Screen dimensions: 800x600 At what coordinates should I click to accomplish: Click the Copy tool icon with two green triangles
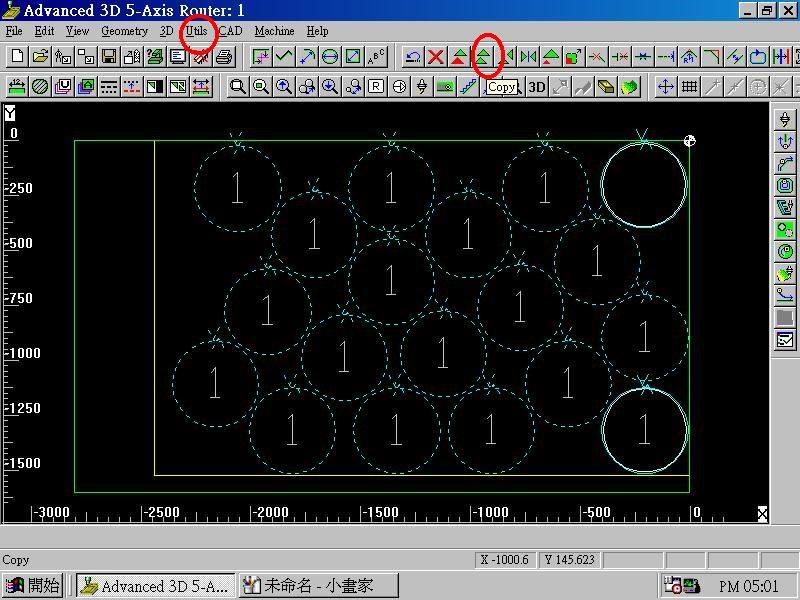[482, 56]
